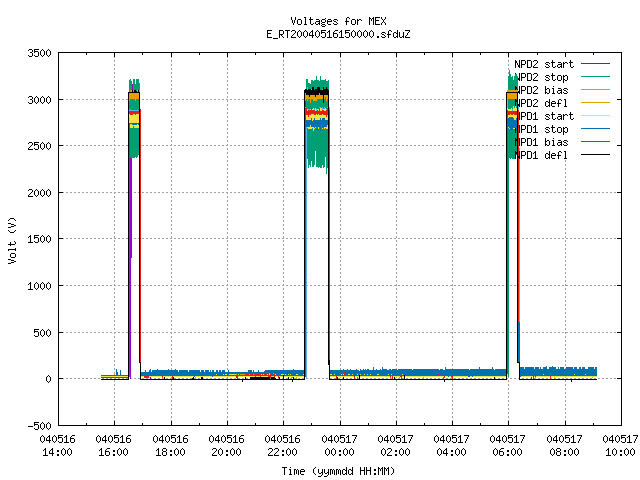
Task: Click the x-axis tick '040516 16:00'
Action: [114, 446]
